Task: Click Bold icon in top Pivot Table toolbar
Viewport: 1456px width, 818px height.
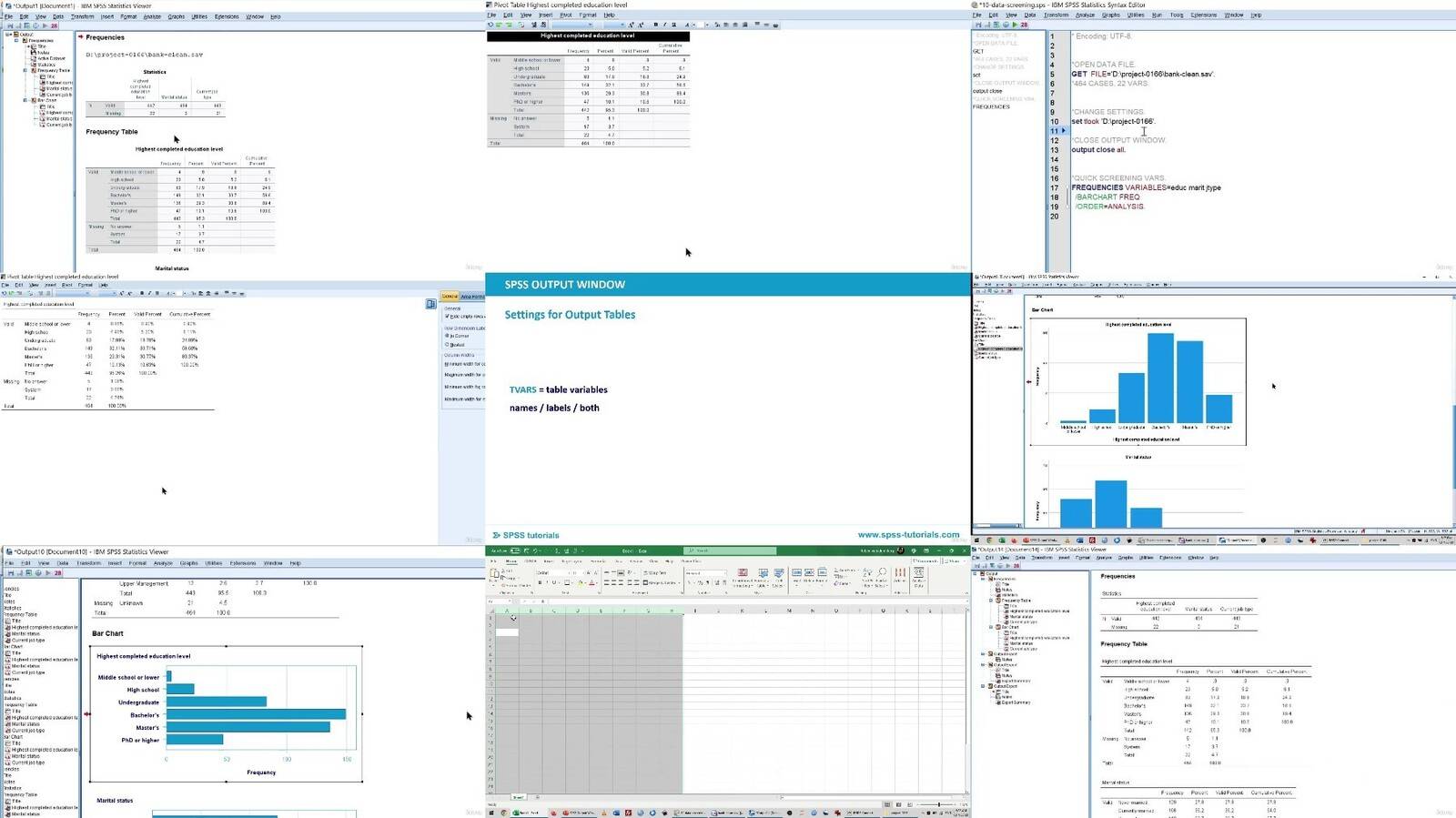Action: coord(656,25)
